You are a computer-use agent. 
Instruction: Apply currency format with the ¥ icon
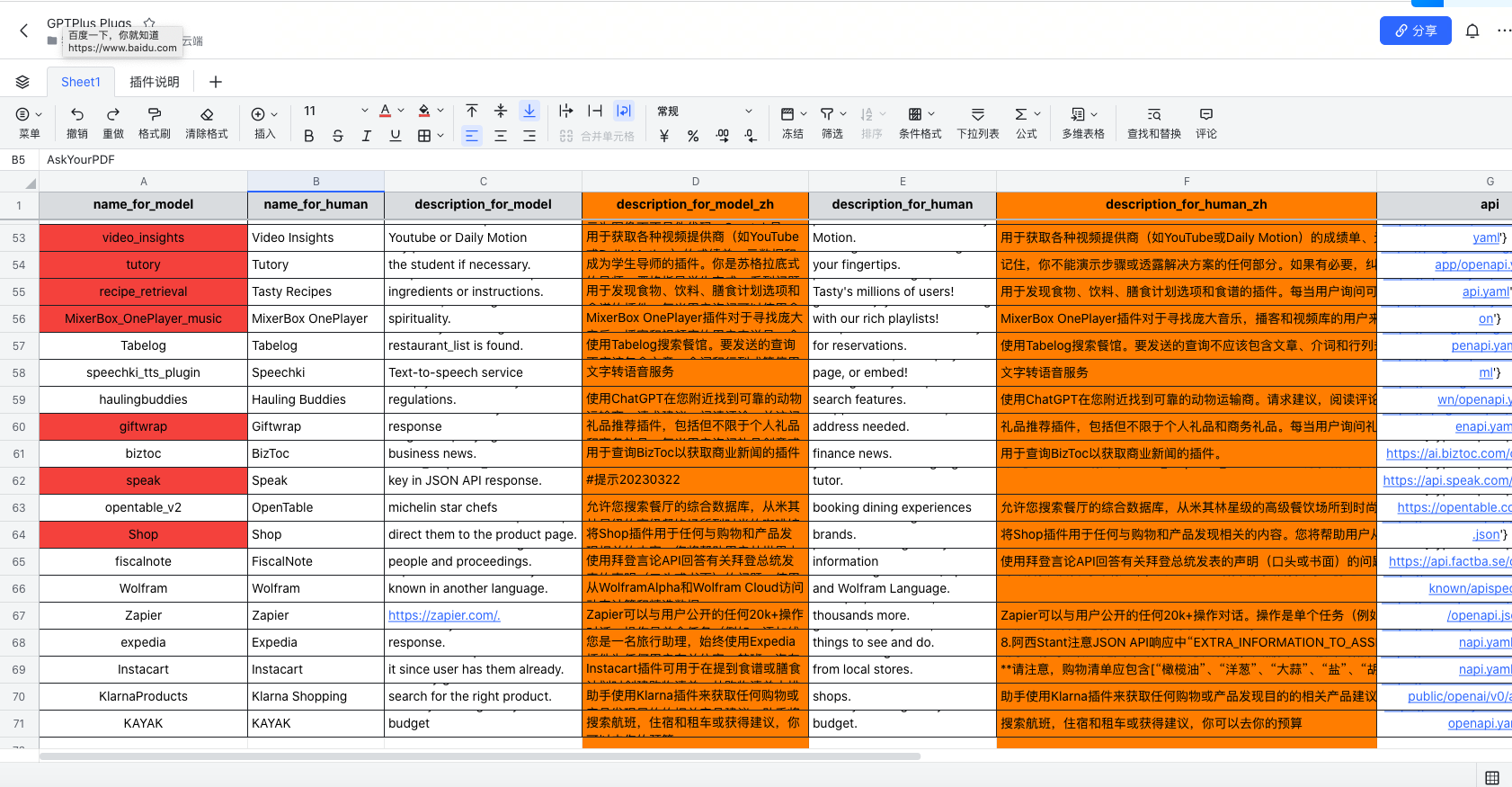pos(664,136)
